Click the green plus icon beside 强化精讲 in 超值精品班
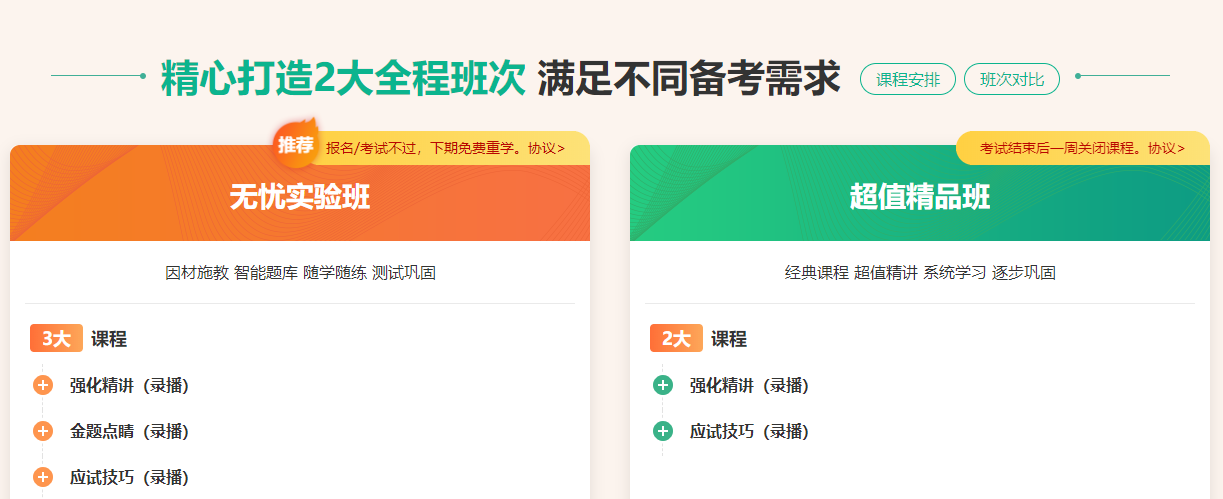 663,386
